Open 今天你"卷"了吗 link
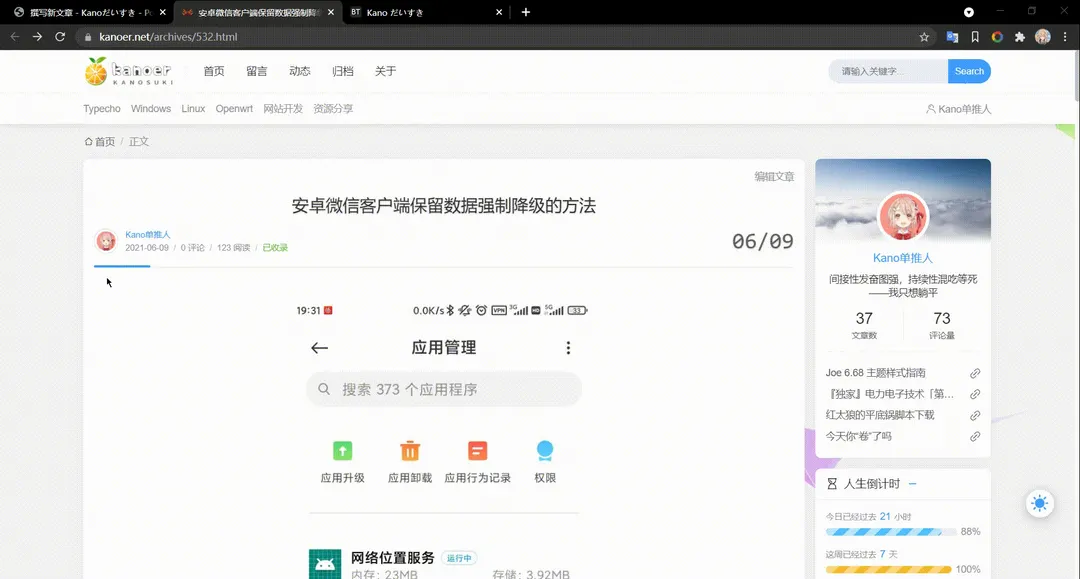 click(858, 436)
